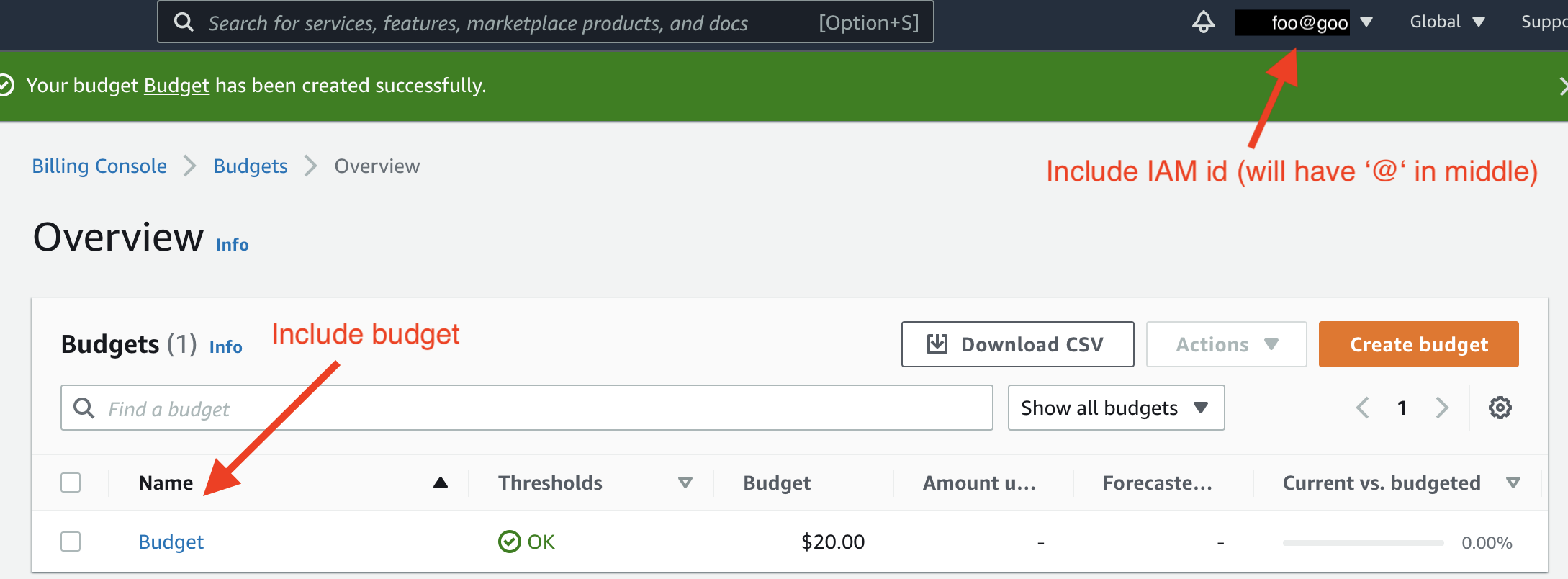Viewport: 1568px width, 579px height.
Task: Click the Find a budget search field
Action: coord(533,408)
